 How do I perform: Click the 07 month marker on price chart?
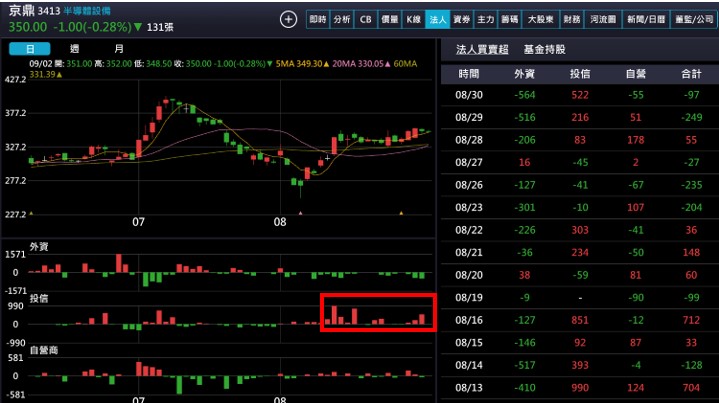[138, 222]
